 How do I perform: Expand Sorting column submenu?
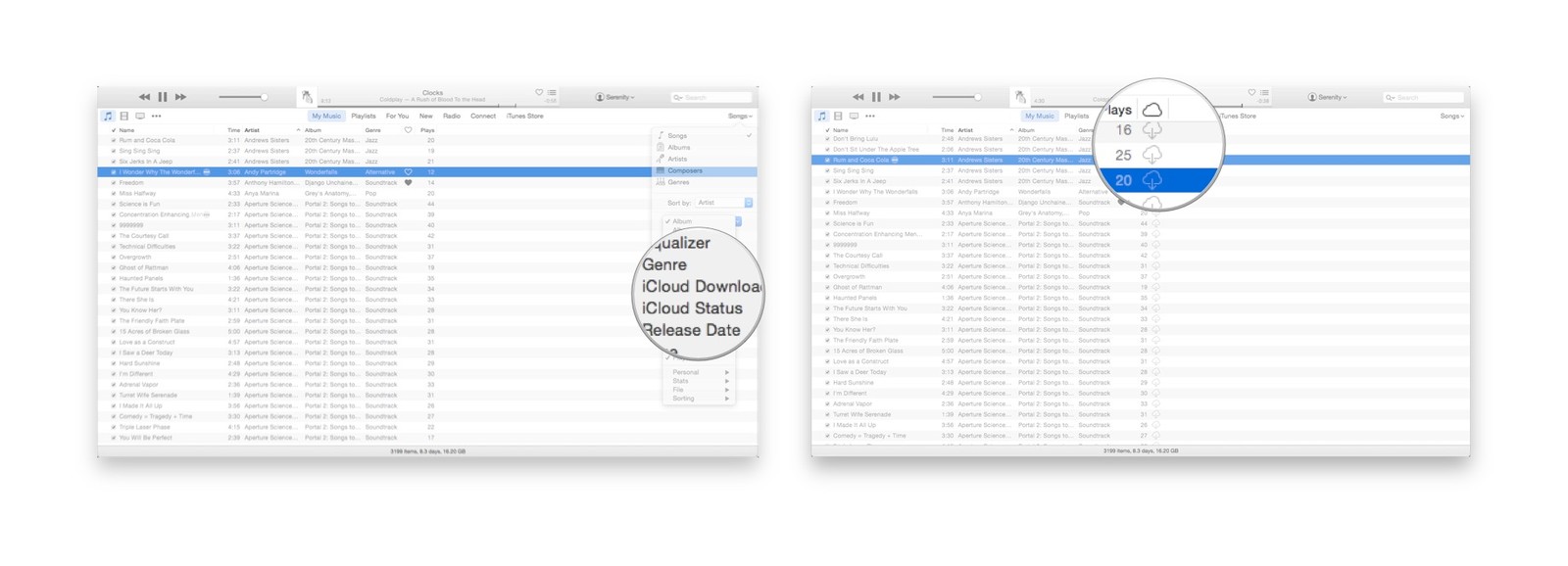(x=700, y=399)
